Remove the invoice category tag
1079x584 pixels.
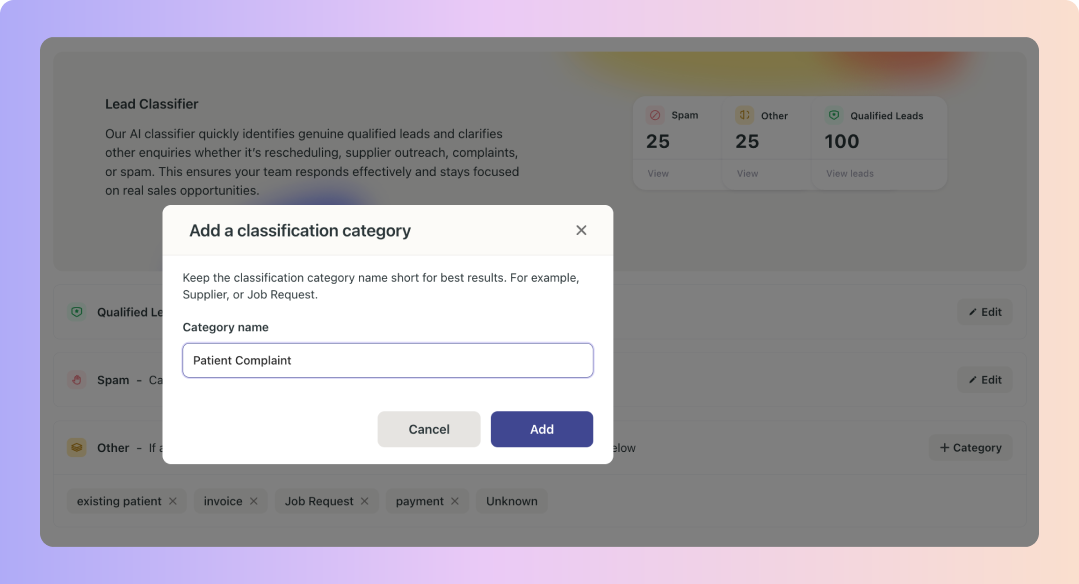[x=254, y=501]
